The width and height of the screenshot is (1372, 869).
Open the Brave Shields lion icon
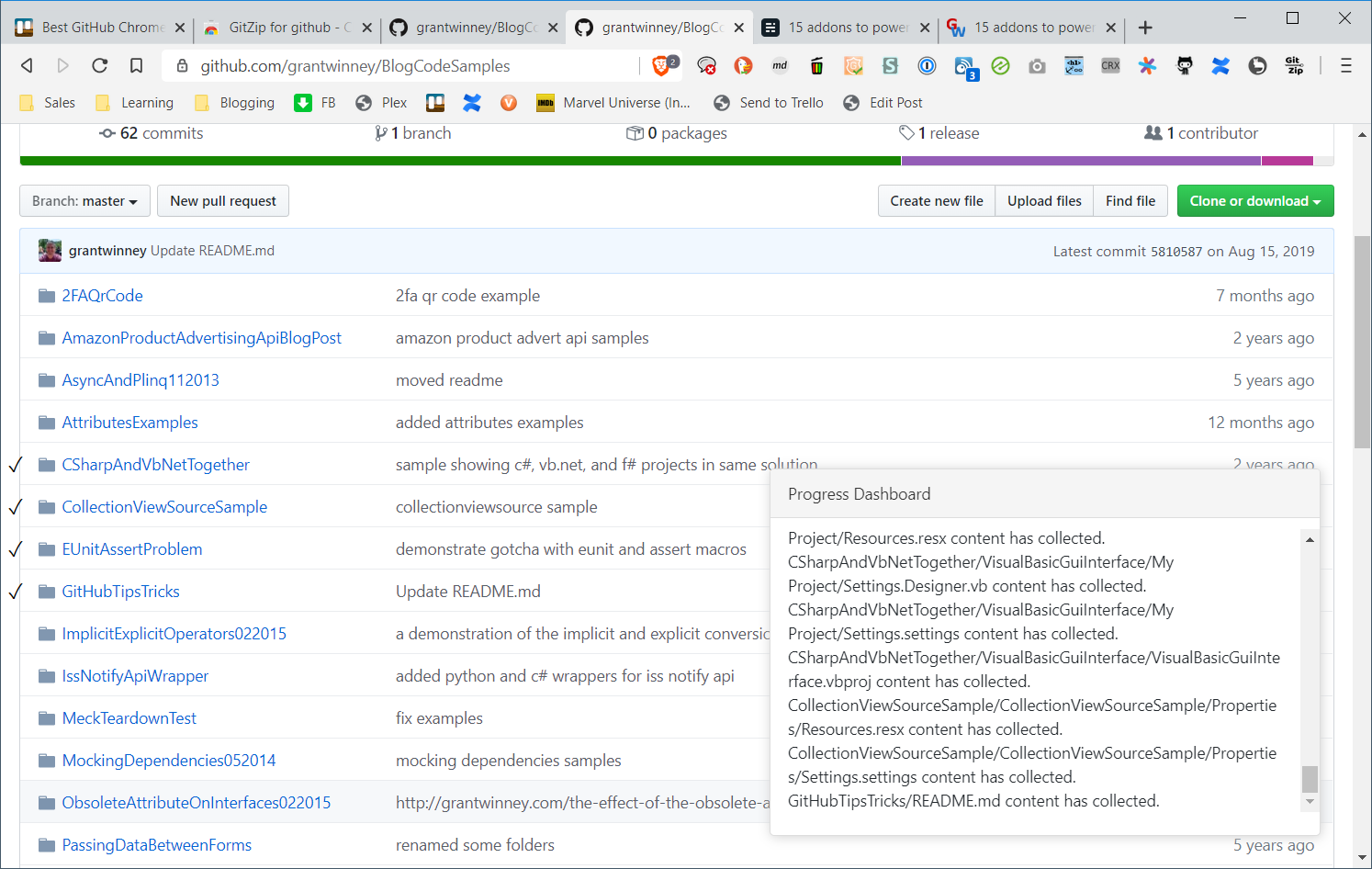pos(661,65)
